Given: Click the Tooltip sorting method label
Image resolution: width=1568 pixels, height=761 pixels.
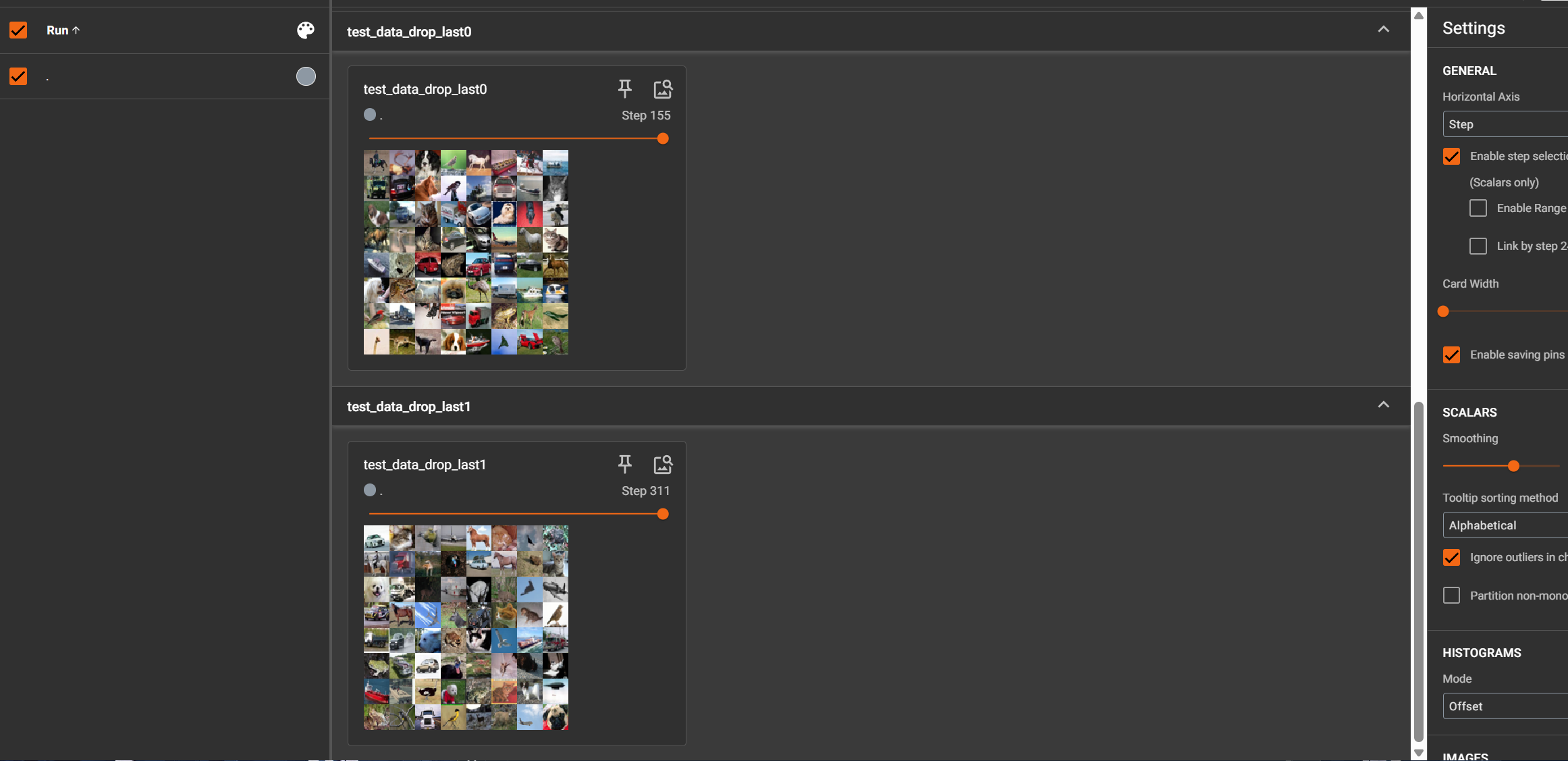Looking at the screenshot, I should pos(1500,498).
